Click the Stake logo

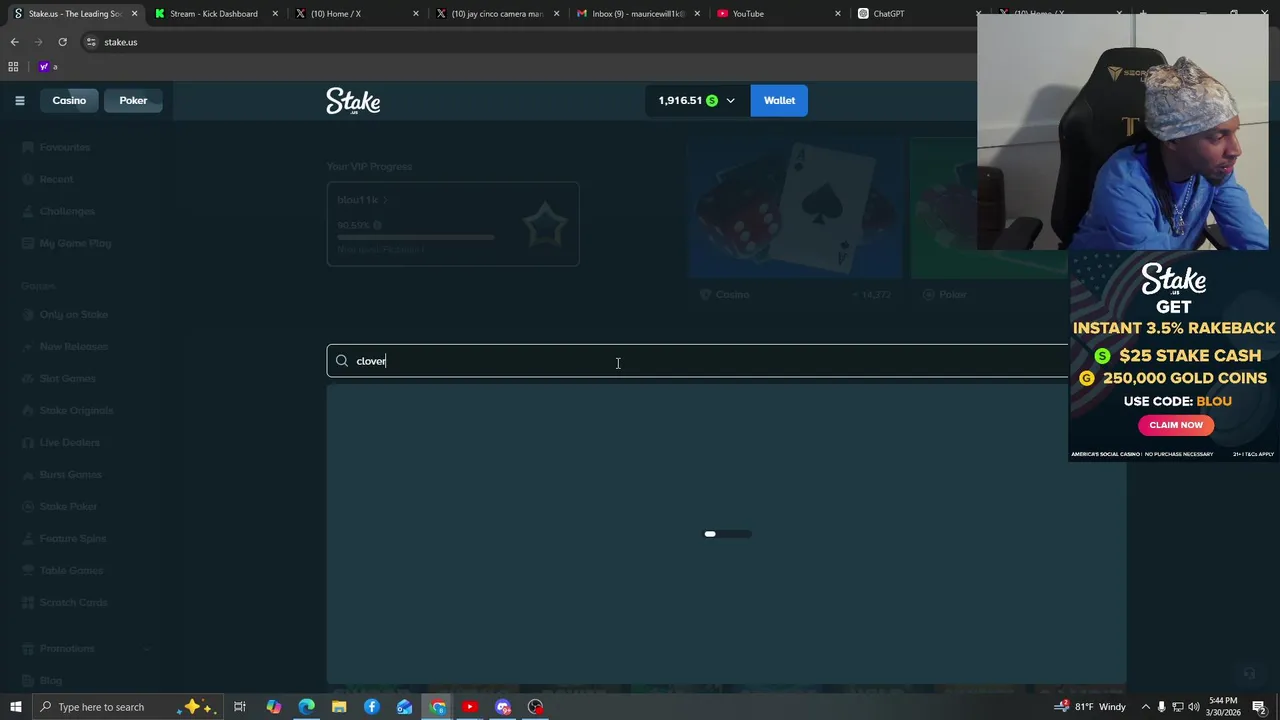pos(353,101)
